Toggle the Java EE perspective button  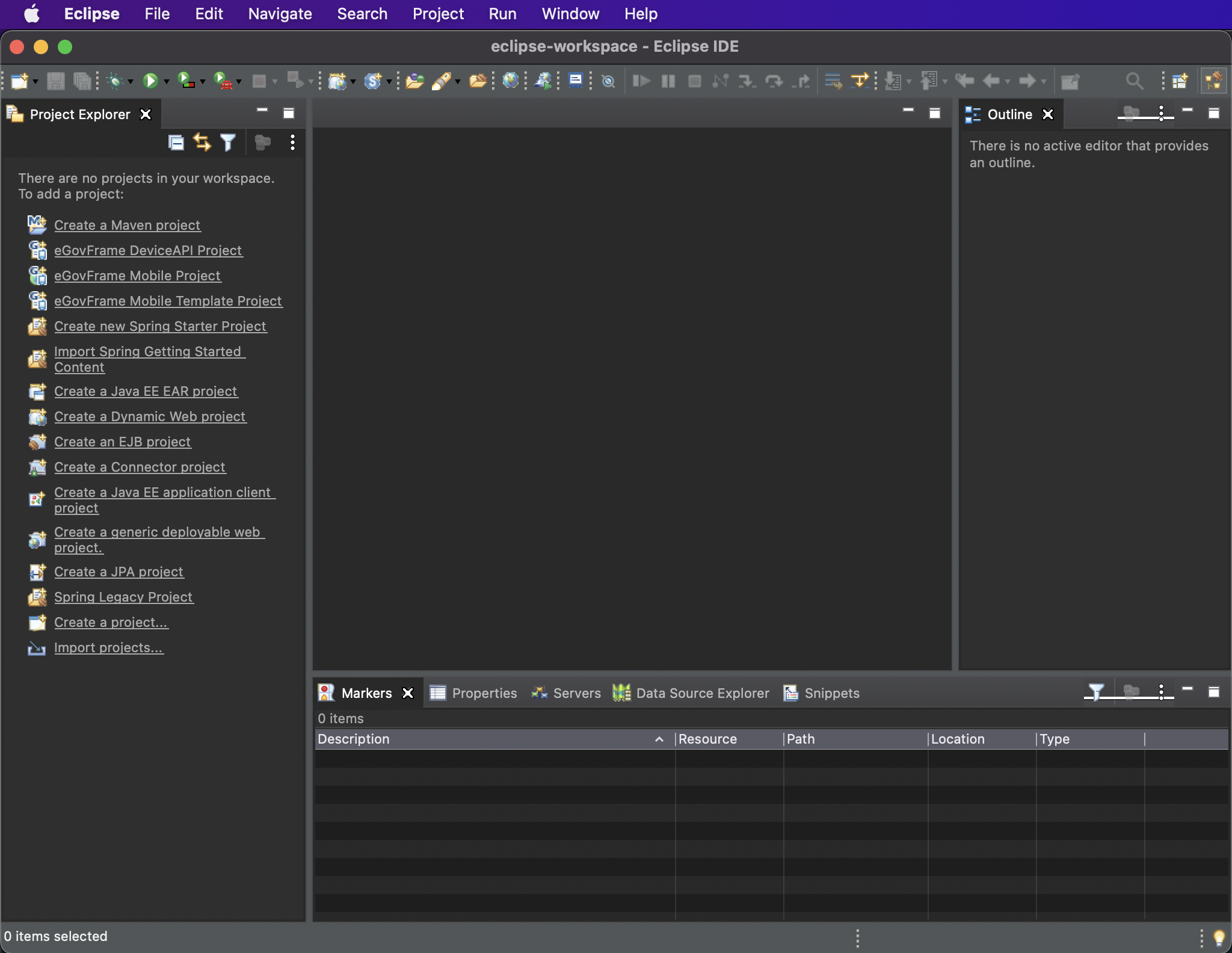1213,81
